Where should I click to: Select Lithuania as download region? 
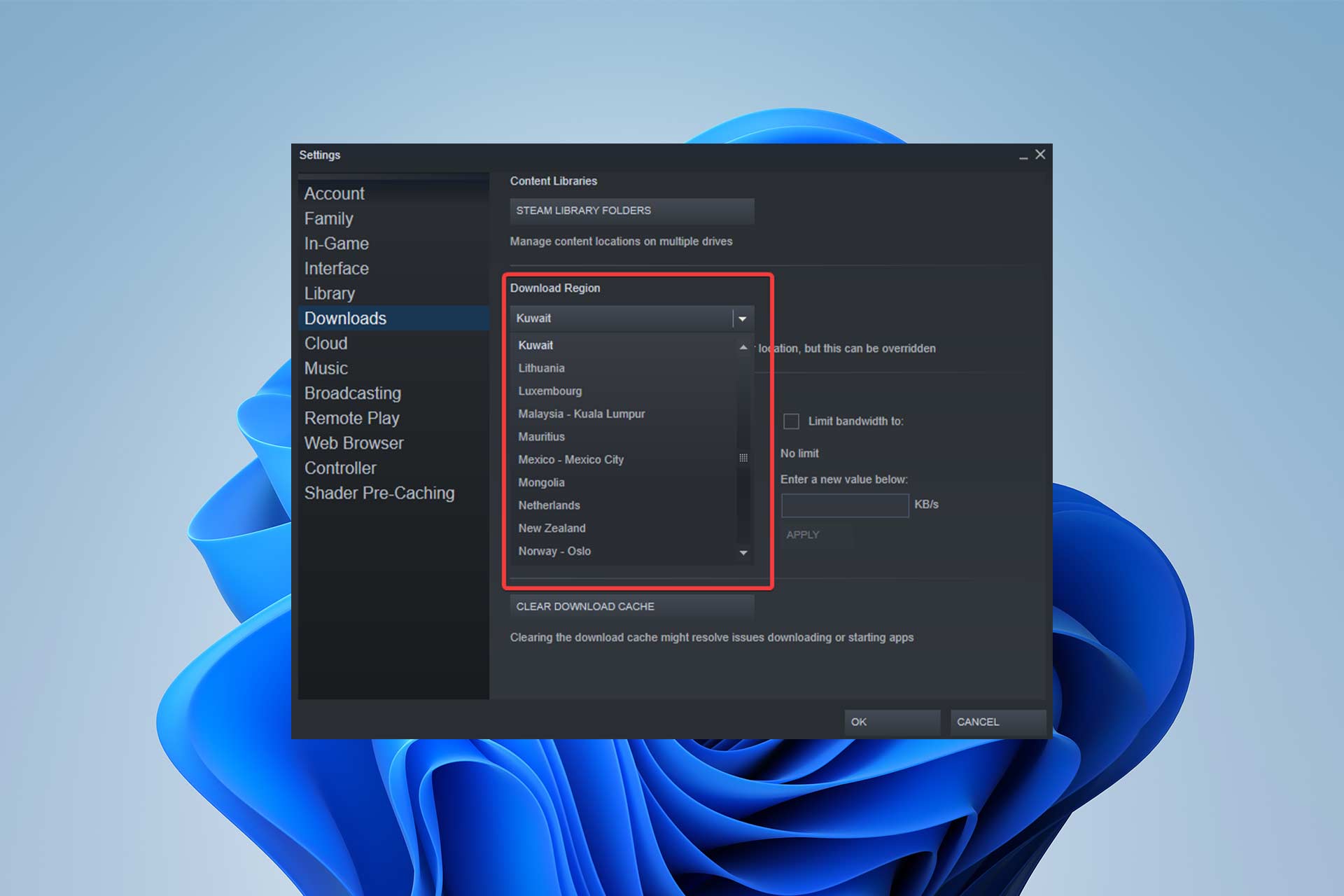coord(542,368)
